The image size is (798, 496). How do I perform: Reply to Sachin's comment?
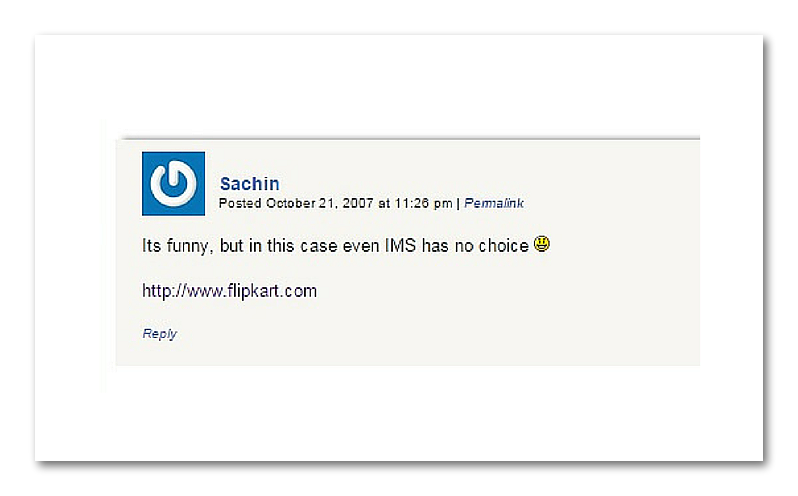[x=159, y=334]
